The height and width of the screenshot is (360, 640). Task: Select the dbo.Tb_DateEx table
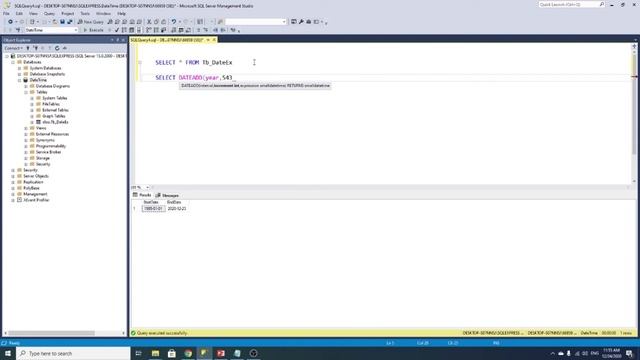pyautogui.click(x=55, y=122)
